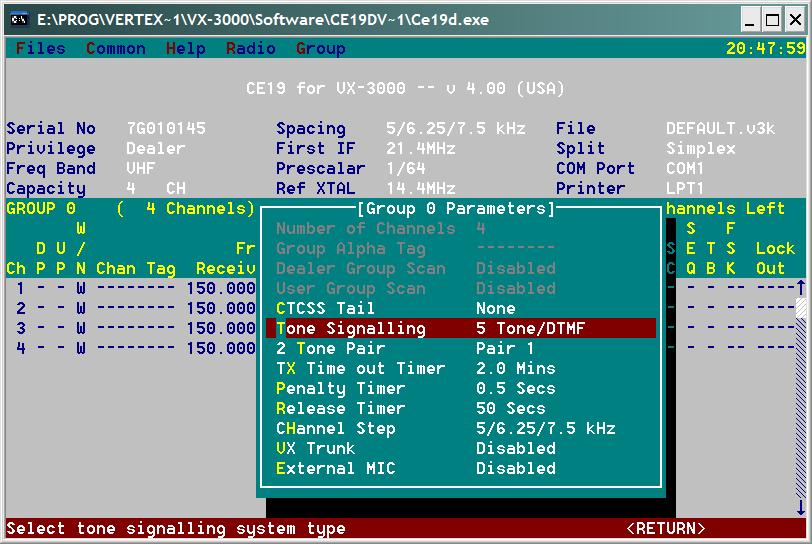
Task: Click the status hint about tone signalling
Action: (176, 528)
